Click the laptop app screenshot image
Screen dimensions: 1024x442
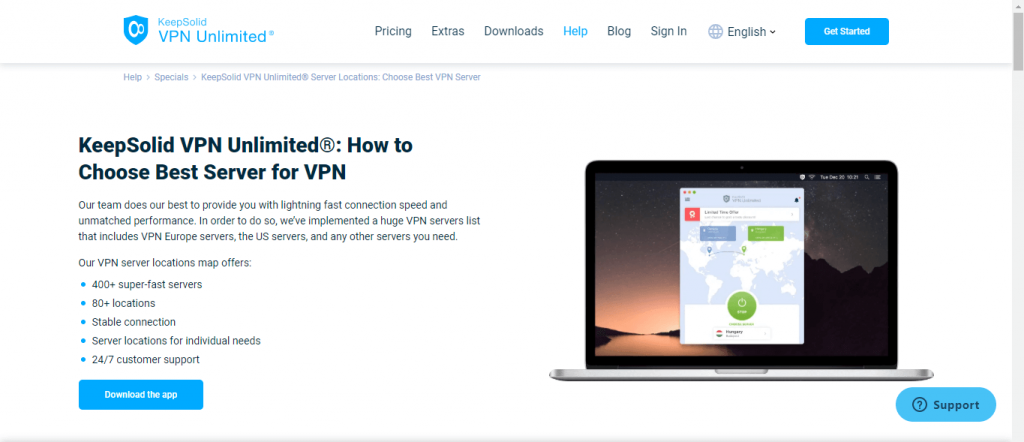741,270
